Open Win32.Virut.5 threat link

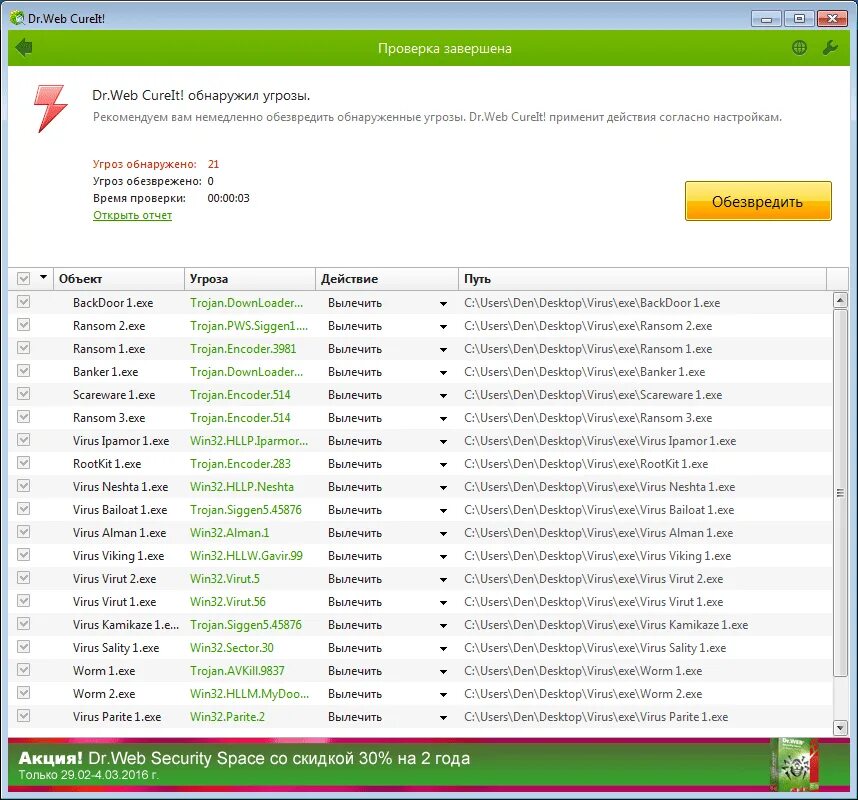coord(225,578)
